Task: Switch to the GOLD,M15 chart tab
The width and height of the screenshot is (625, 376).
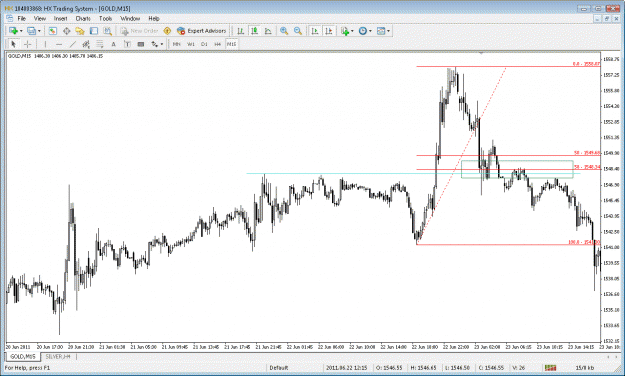Action: coord(23,356)
